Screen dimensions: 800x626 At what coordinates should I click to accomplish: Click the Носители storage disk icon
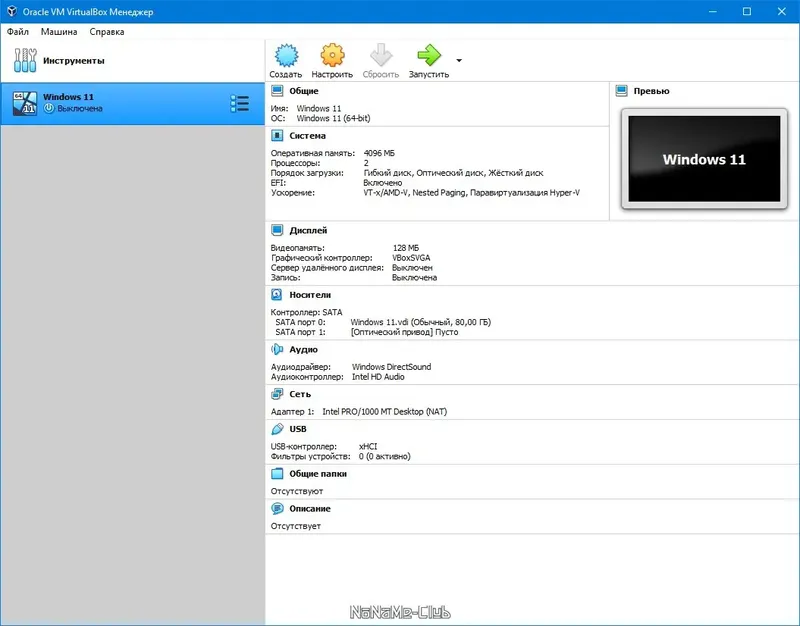tap(277, 294)
